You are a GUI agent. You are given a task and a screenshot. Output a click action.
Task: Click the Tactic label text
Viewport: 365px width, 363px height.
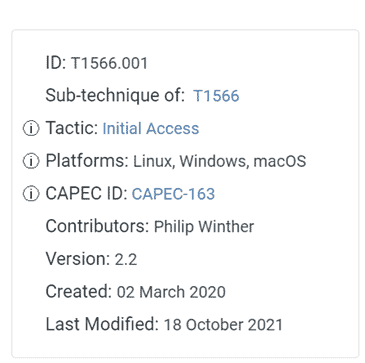pyautogui.click(x=72, y=128)
